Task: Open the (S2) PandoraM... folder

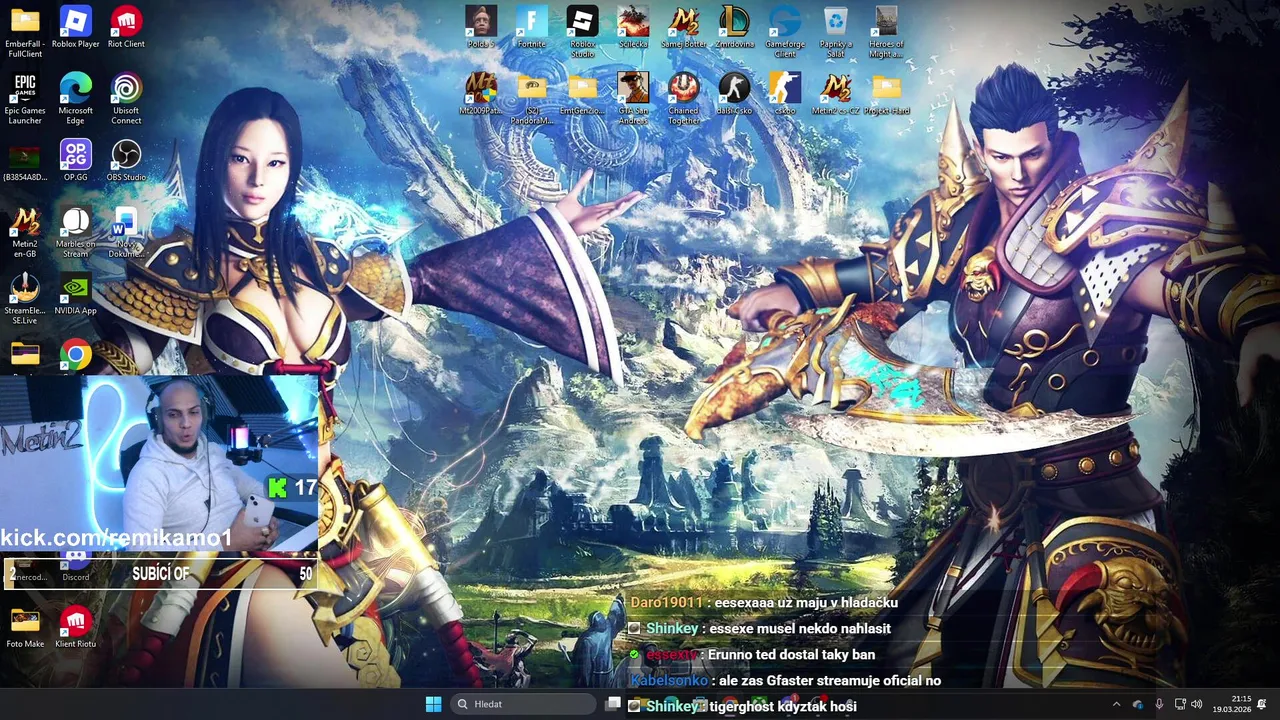Action: [532, 97]
